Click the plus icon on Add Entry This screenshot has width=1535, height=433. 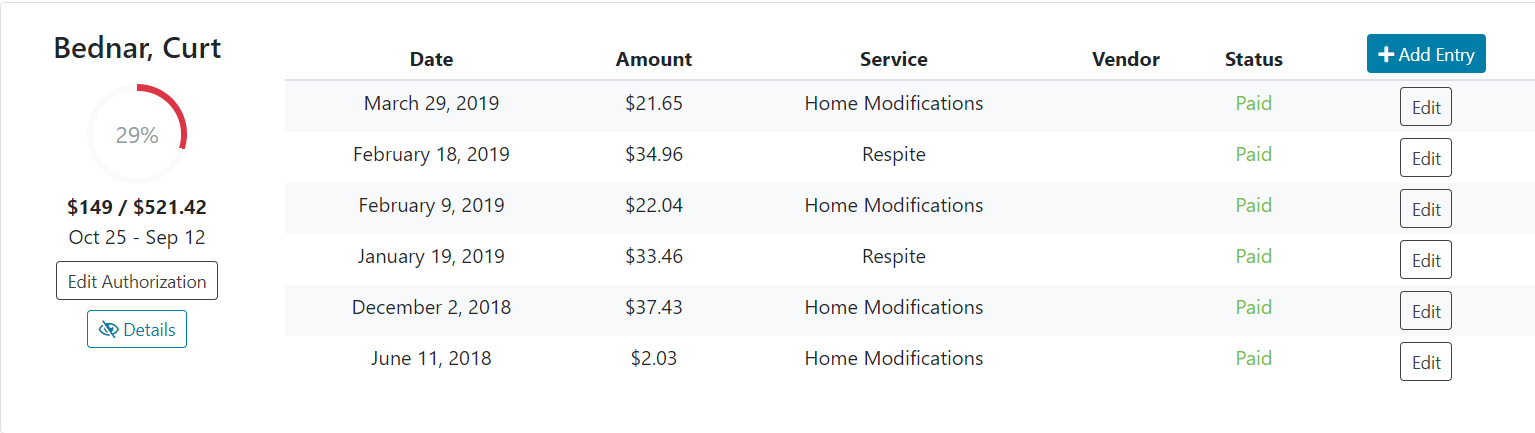(1386, 55)
